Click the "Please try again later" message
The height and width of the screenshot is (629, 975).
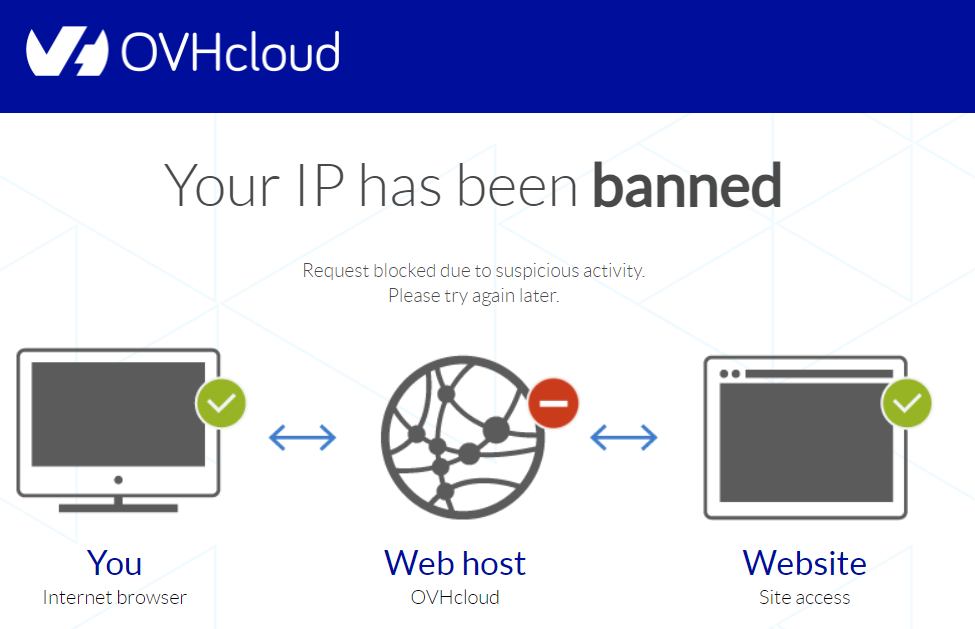pyautogui.click(x=474, y=296)
